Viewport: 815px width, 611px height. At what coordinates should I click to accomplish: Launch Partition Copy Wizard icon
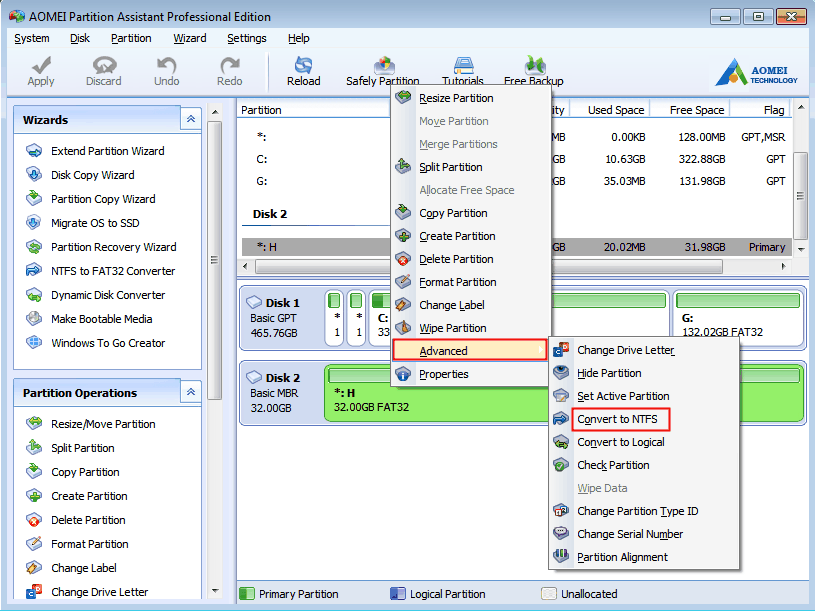click(x=34, y=199)
